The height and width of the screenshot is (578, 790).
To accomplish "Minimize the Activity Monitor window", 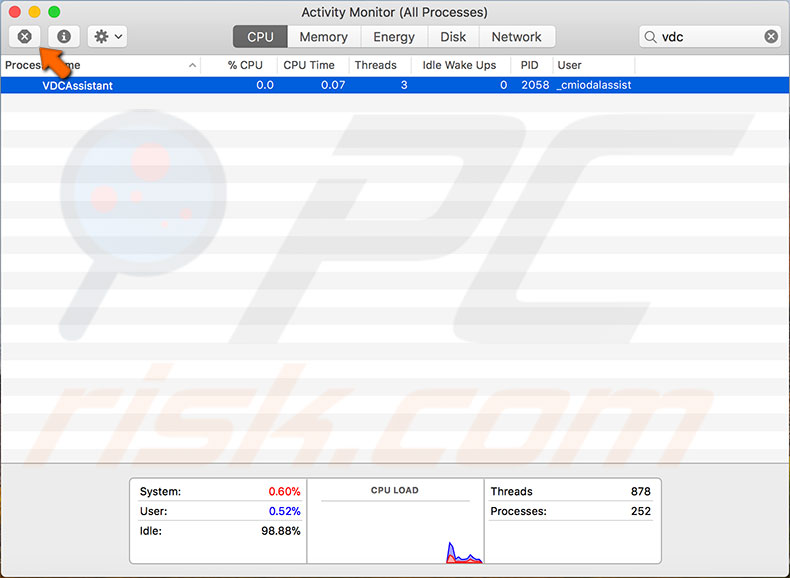I will [34, 12].
